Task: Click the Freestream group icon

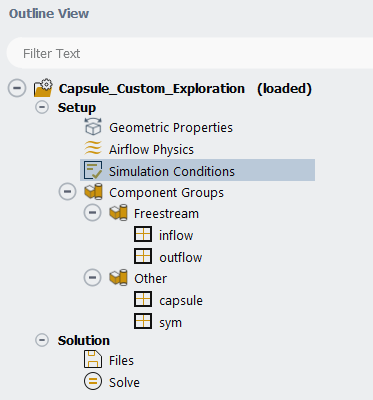Action: (x=118, y=213)
